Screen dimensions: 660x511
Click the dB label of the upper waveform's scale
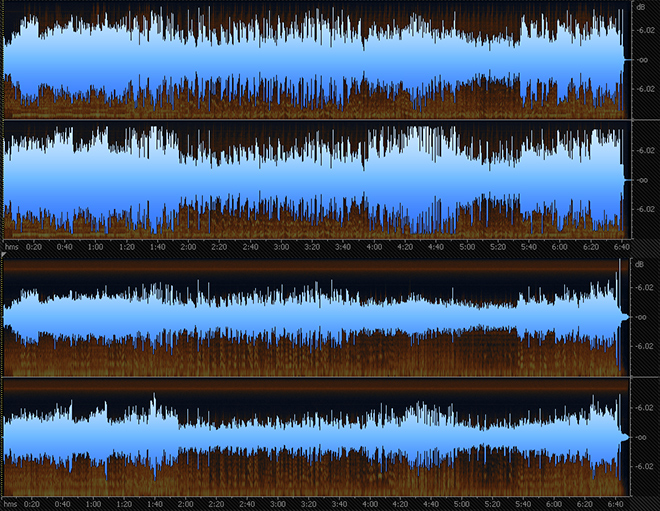click(640, 7)
